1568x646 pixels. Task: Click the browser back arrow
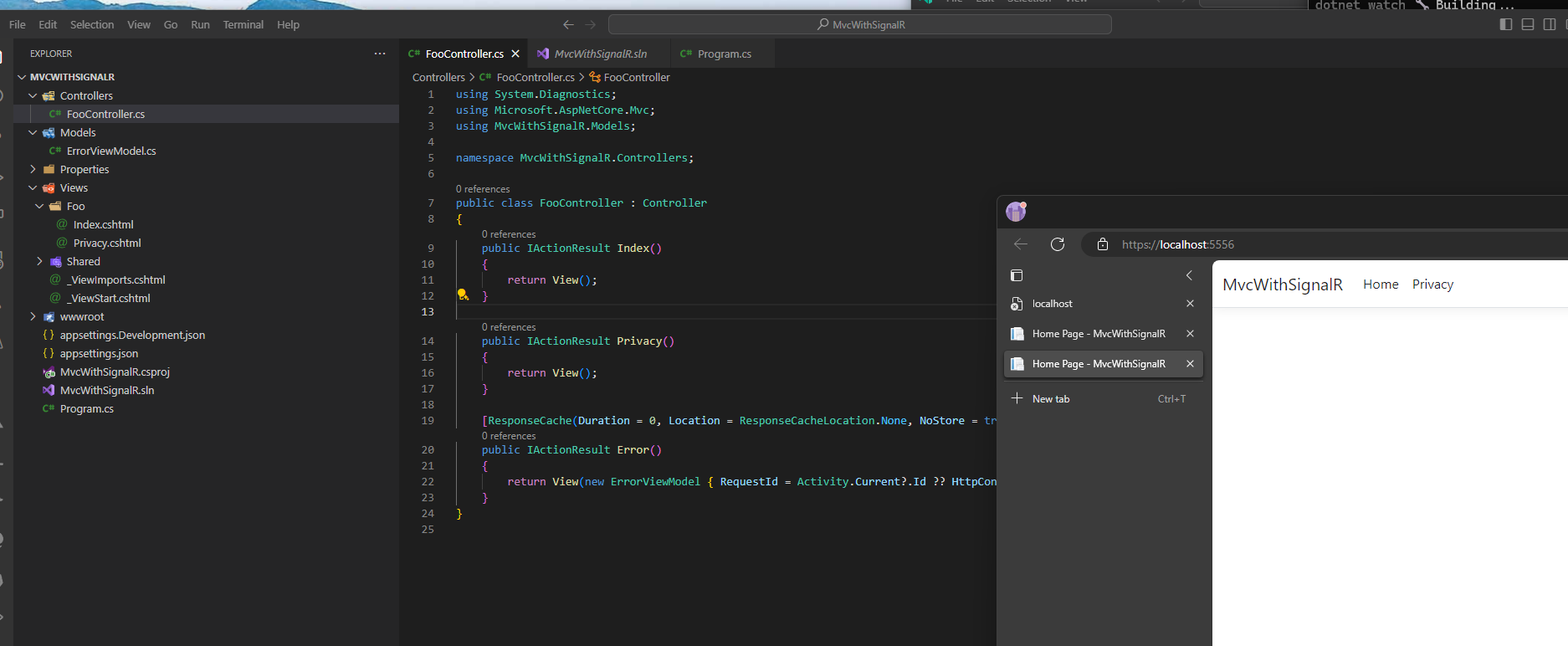(1021, 244)
